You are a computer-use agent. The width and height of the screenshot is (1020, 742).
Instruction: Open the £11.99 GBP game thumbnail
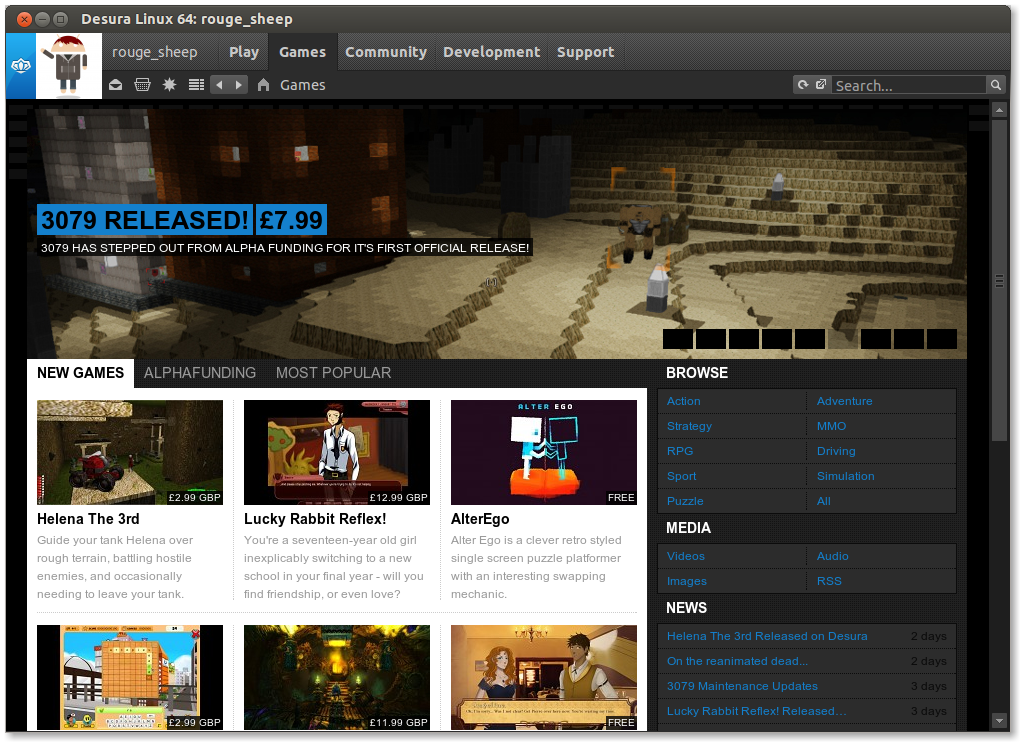(337, 678)
